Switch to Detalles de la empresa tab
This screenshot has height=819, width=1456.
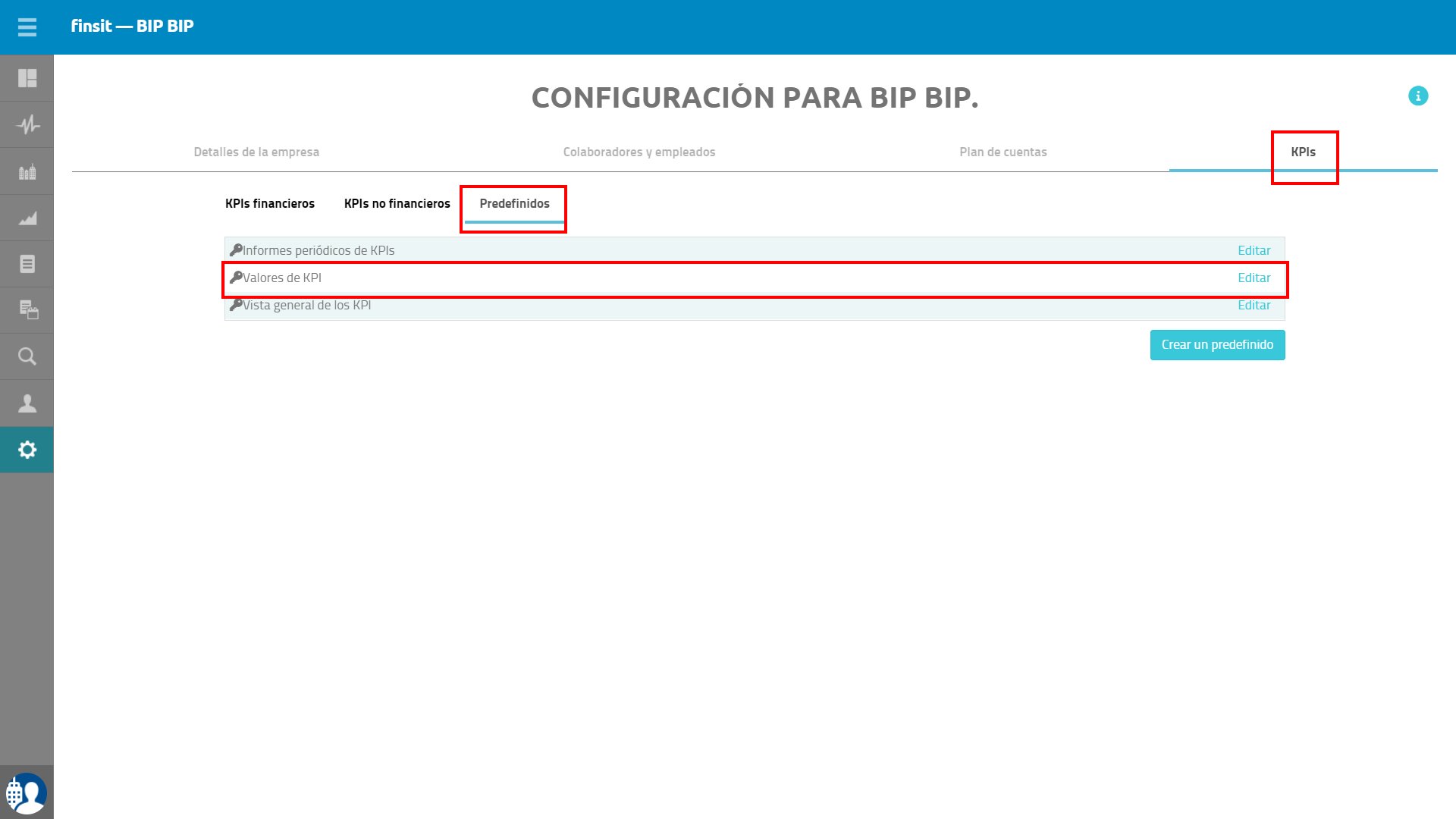256,152
